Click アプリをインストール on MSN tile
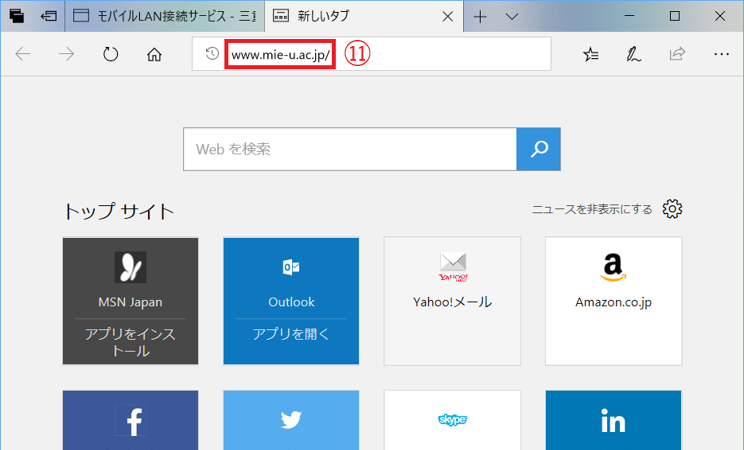 [130, 342]
